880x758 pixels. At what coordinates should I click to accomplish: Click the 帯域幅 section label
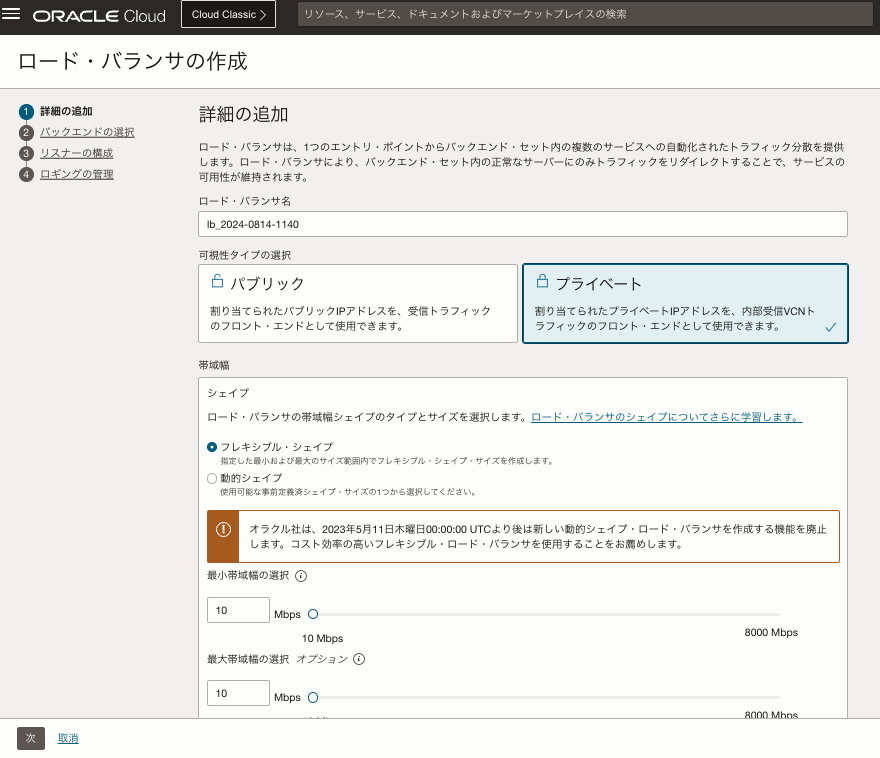pyautogui.click(x=214, y=365)
